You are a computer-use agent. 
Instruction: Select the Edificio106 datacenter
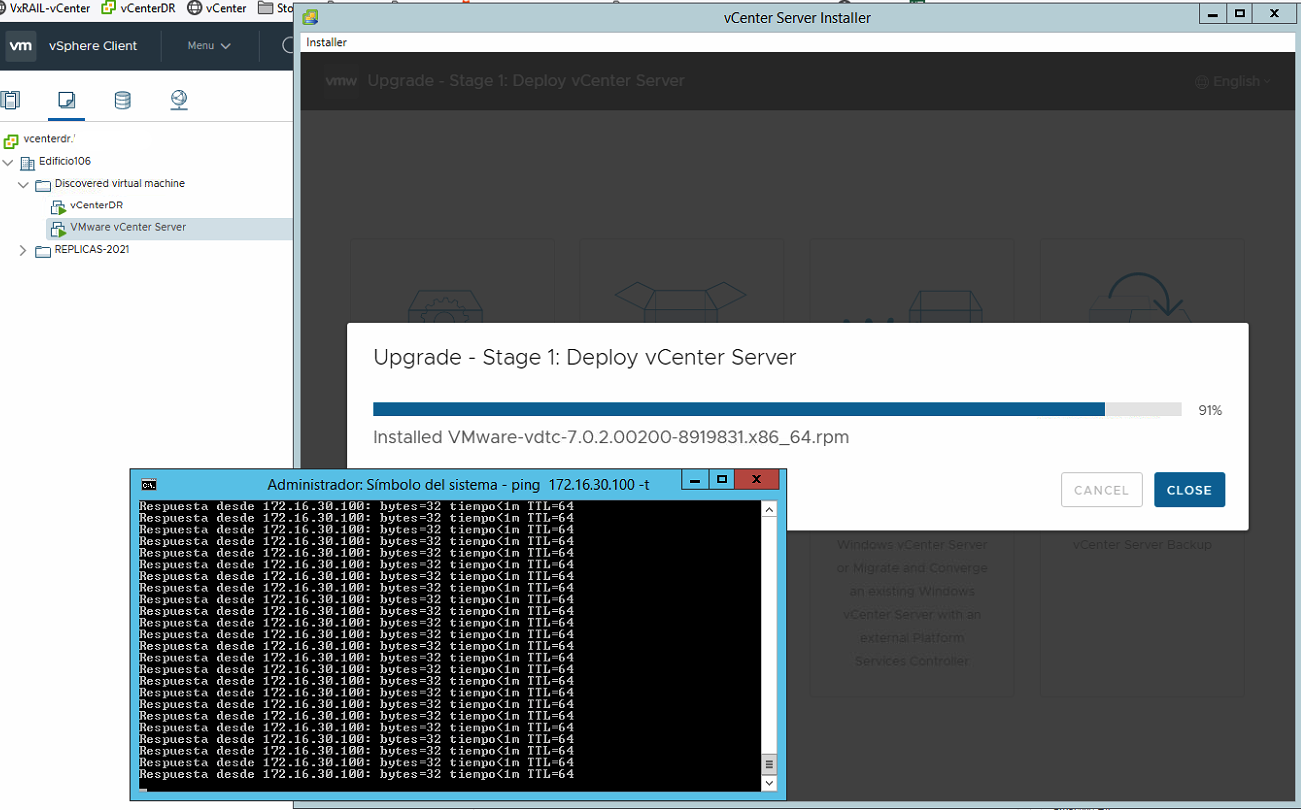(65, 162)
